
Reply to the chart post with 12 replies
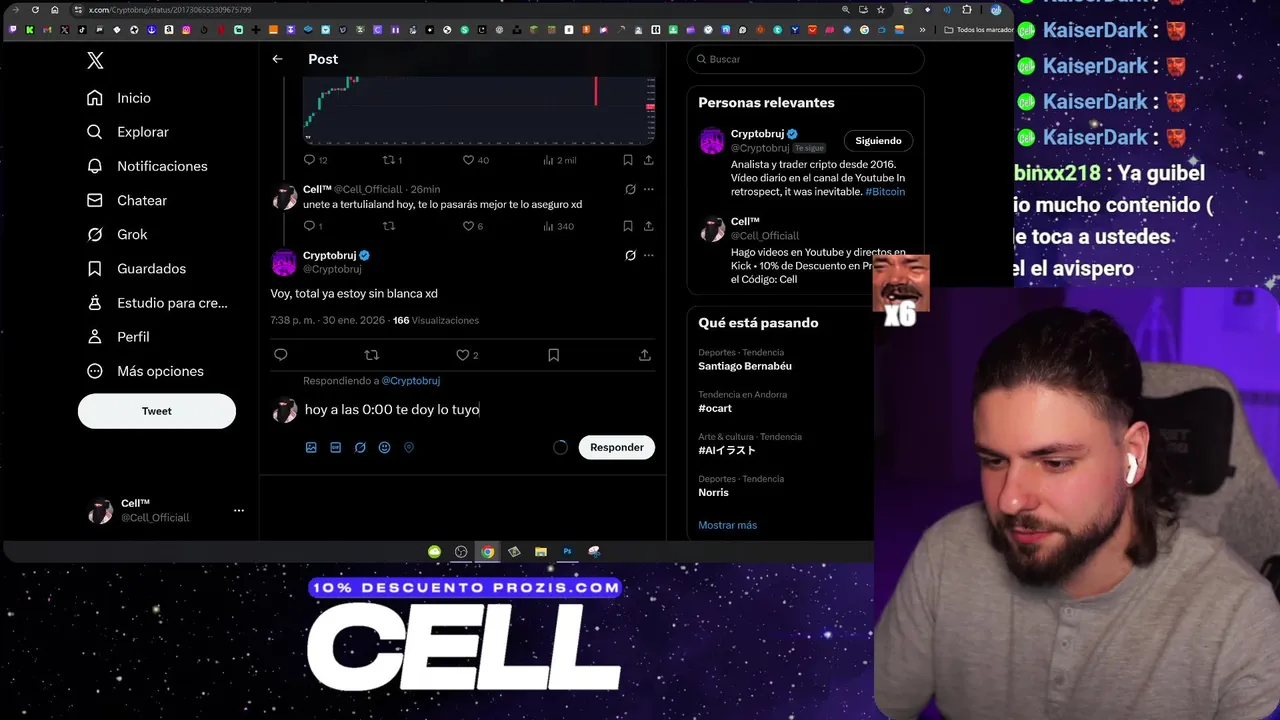coord(316,160)
